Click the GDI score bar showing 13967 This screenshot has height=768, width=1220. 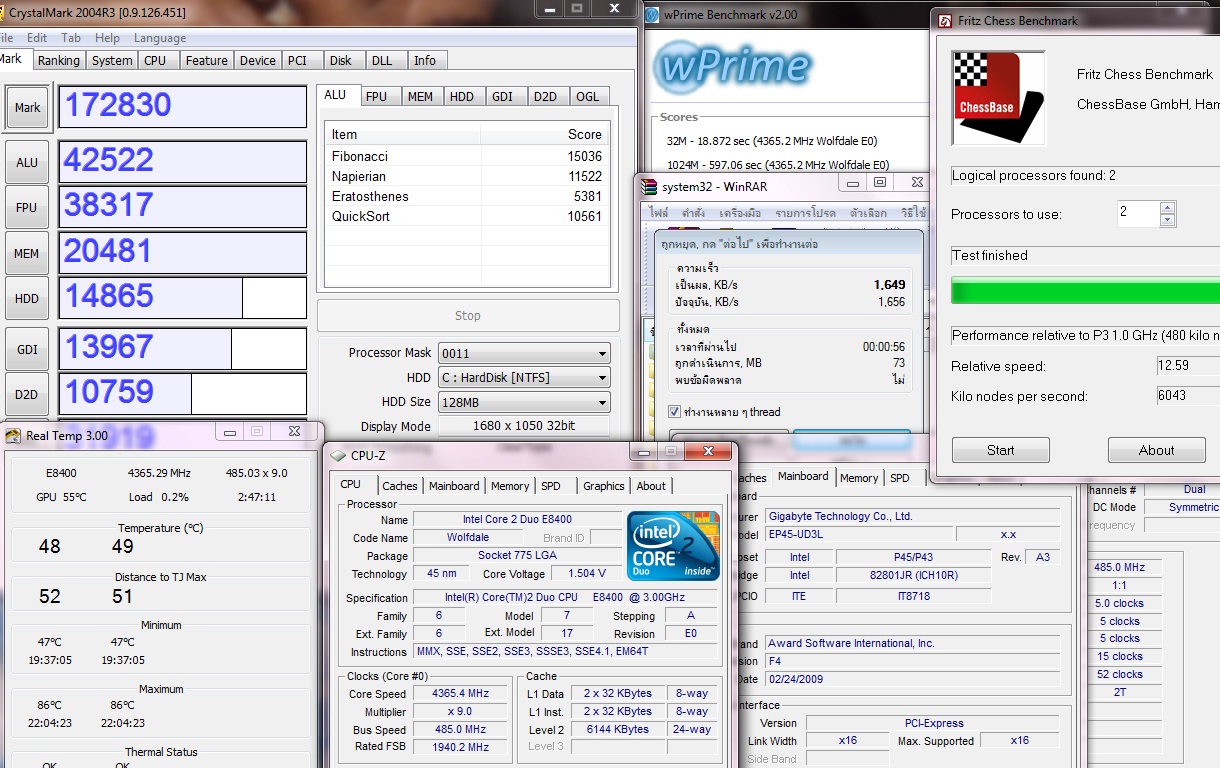[183, 349]
